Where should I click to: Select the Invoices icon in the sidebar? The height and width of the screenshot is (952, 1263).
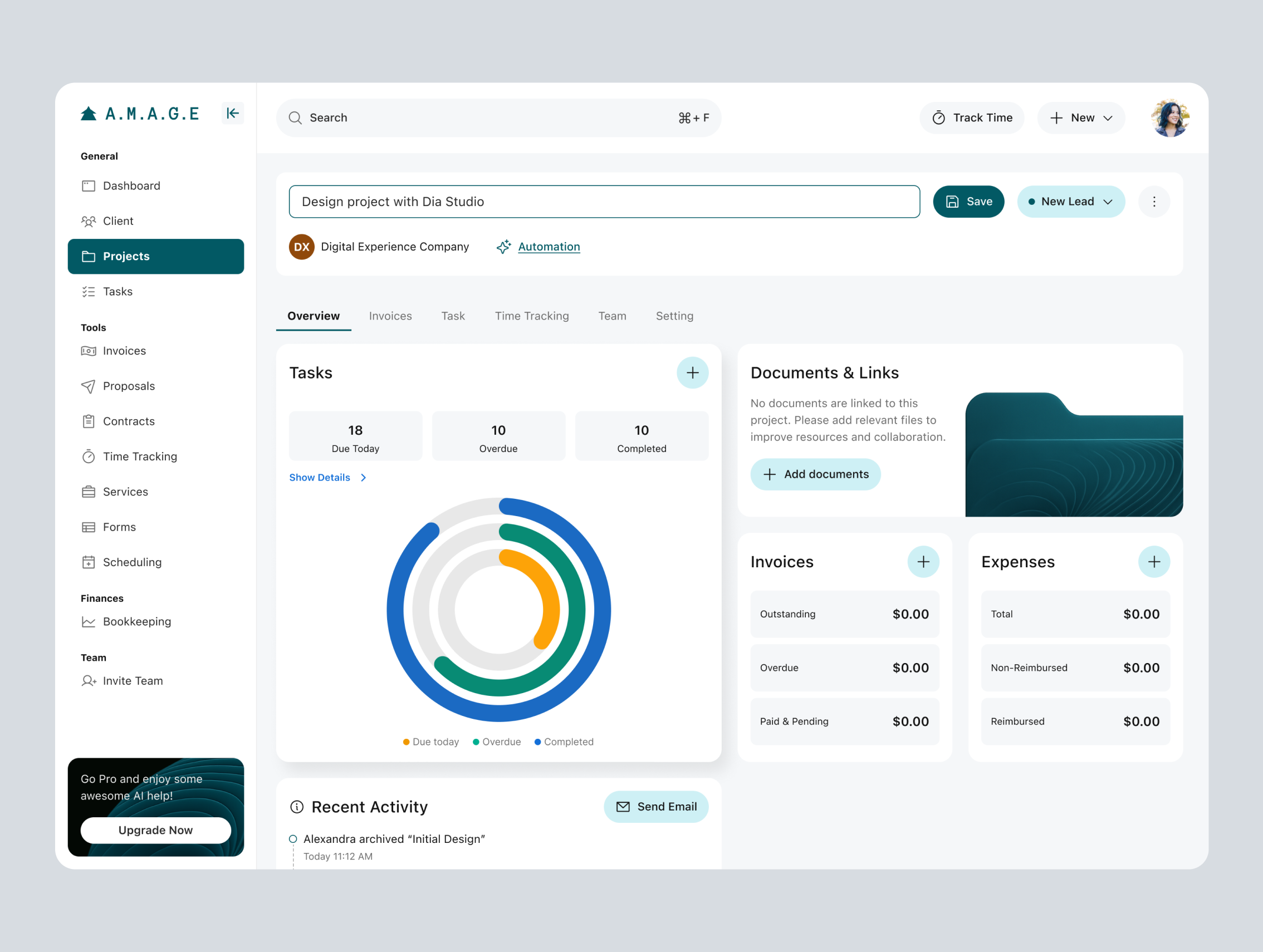(89, 350)
